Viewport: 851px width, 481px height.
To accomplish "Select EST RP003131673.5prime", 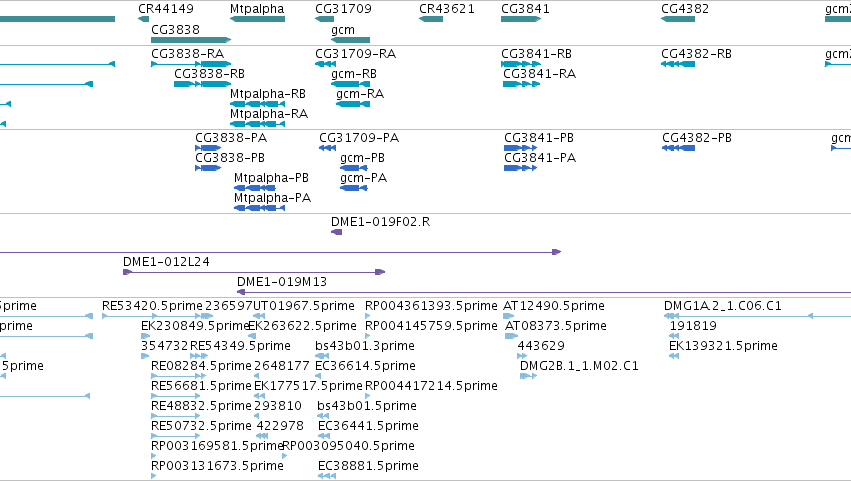I will pos(217,467).
